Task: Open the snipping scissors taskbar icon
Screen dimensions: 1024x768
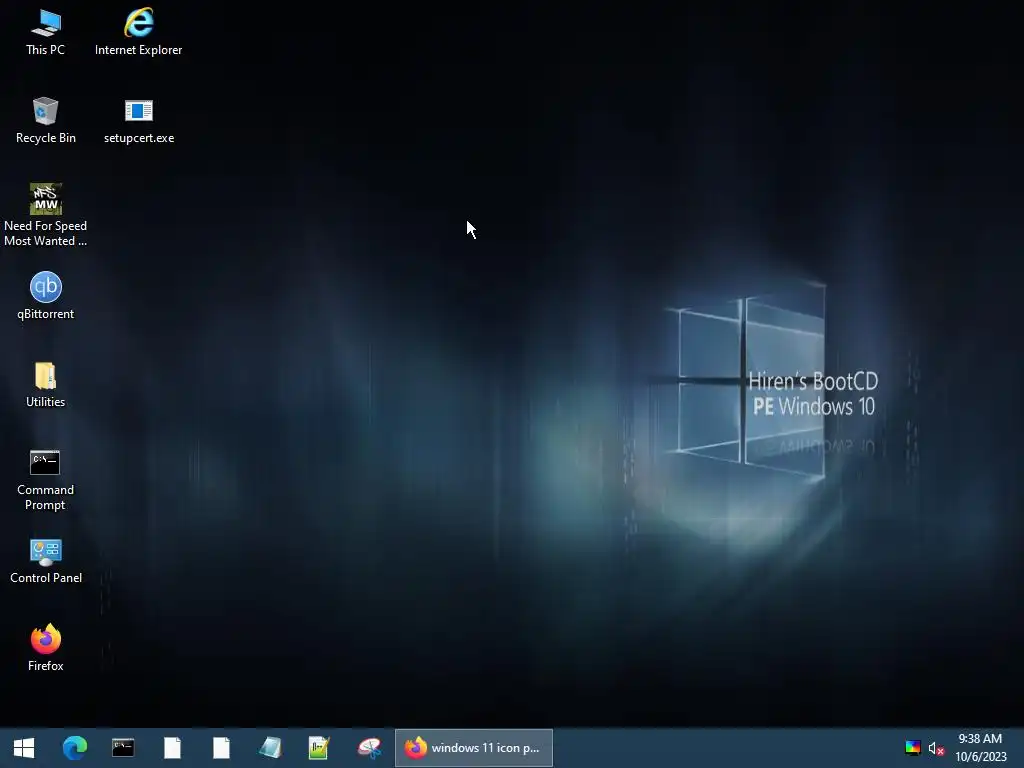Action: coord(369,748)
